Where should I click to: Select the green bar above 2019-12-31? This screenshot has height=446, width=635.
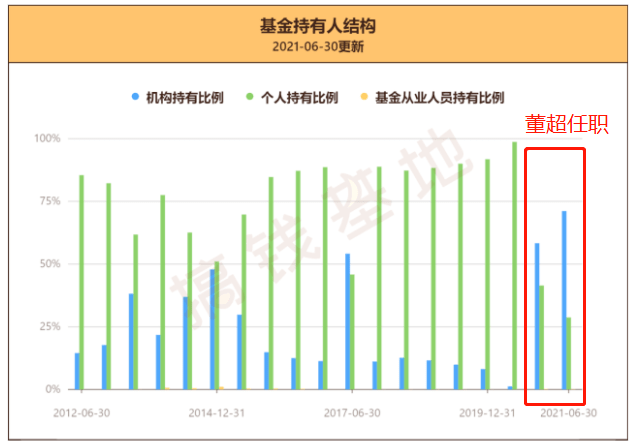tap(488, 274)
